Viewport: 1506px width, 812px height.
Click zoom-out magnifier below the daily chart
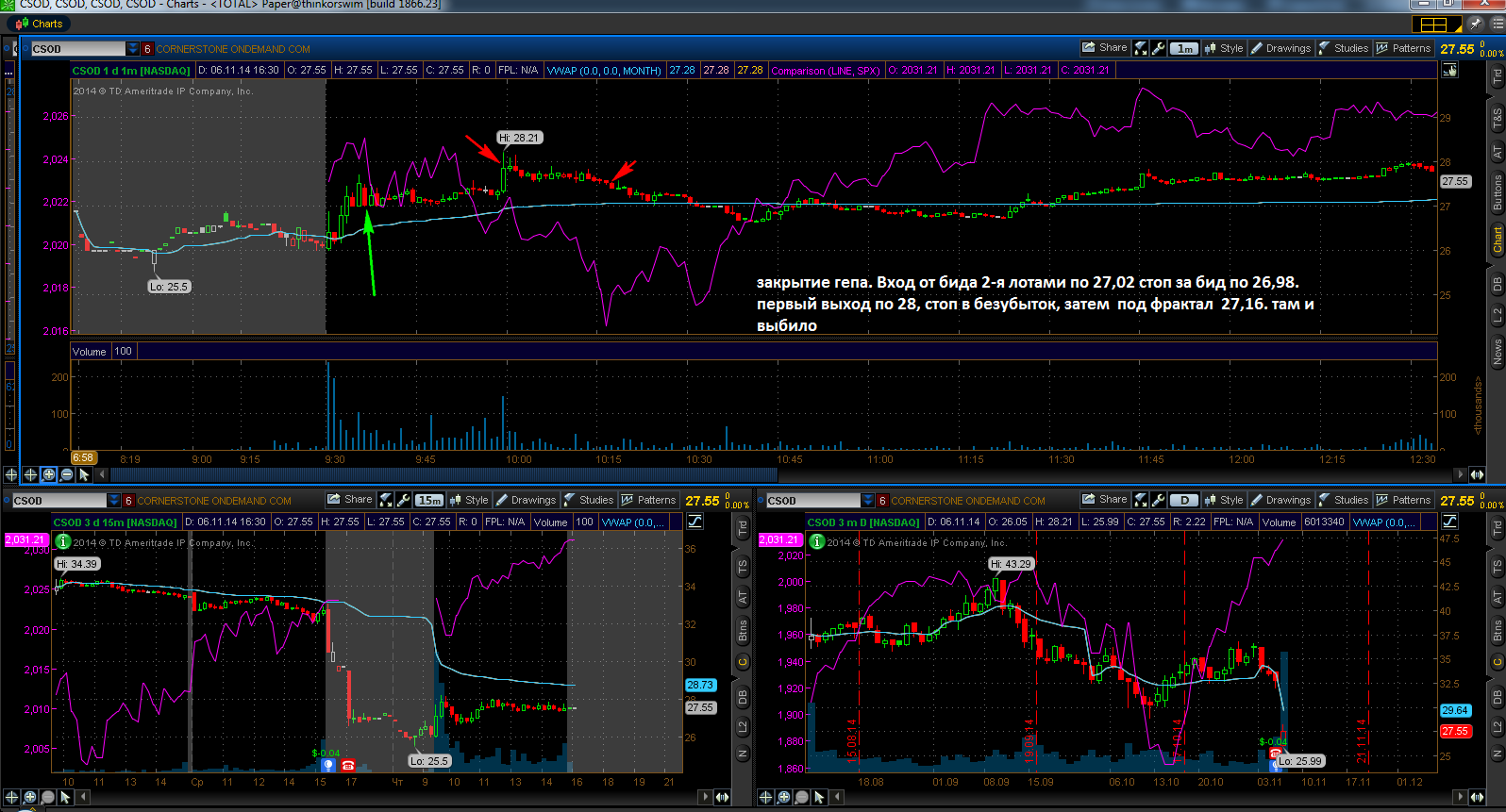(801, 797)
